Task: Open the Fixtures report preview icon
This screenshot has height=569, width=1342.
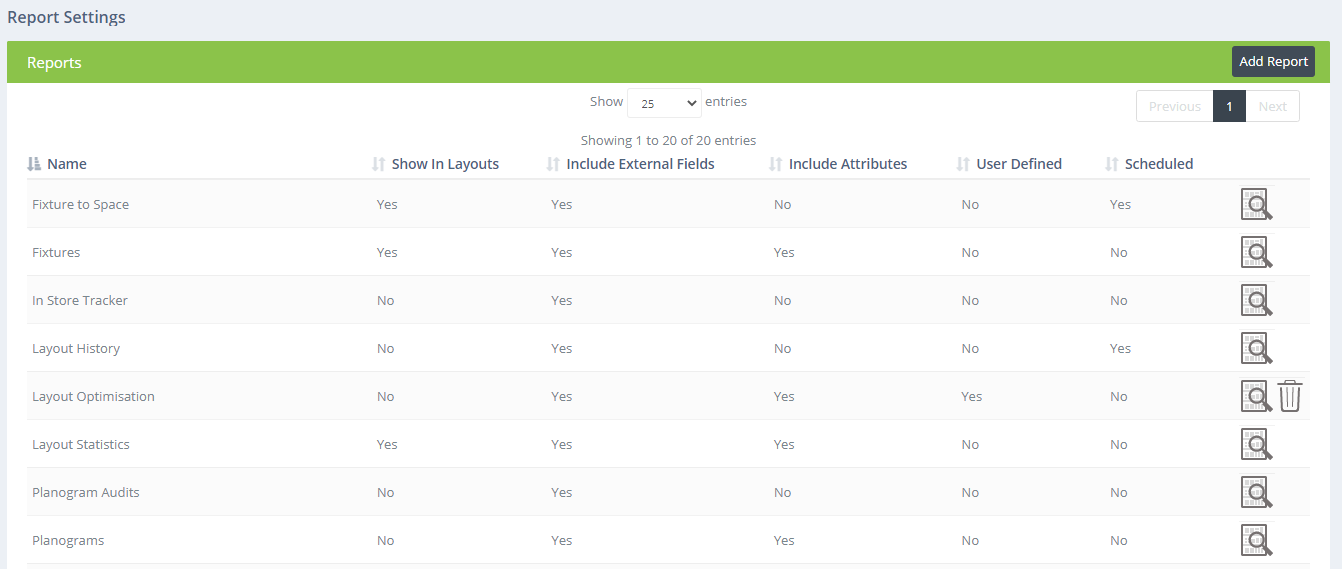Action: coord(1256,252)
